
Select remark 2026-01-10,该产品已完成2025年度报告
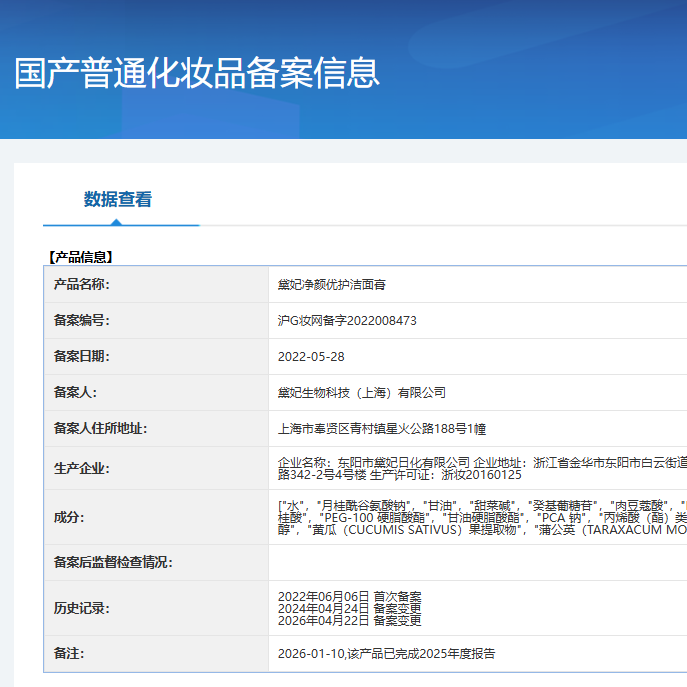(386, 654)
